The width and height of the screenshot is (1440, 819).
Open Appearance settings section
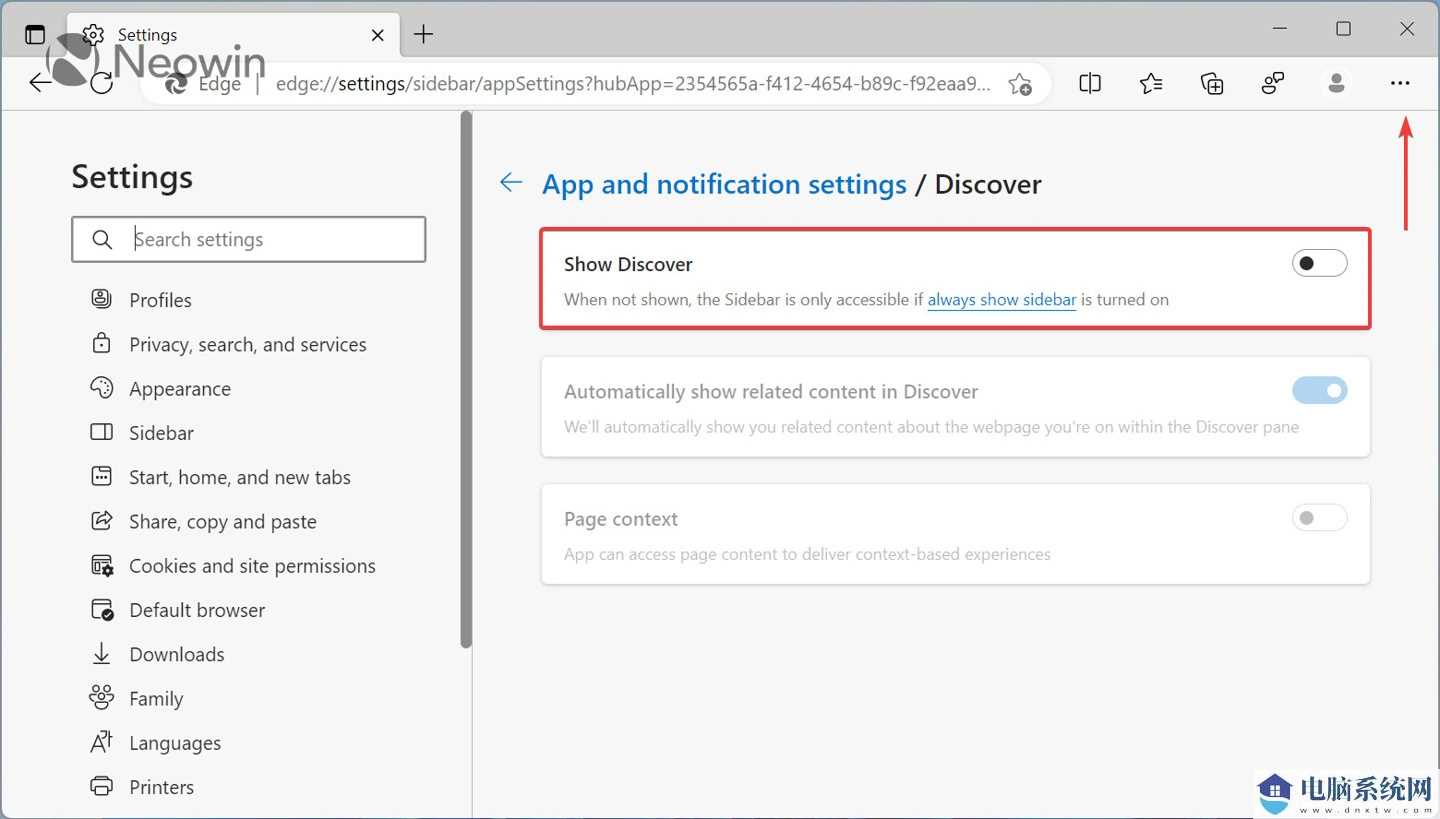180,389
